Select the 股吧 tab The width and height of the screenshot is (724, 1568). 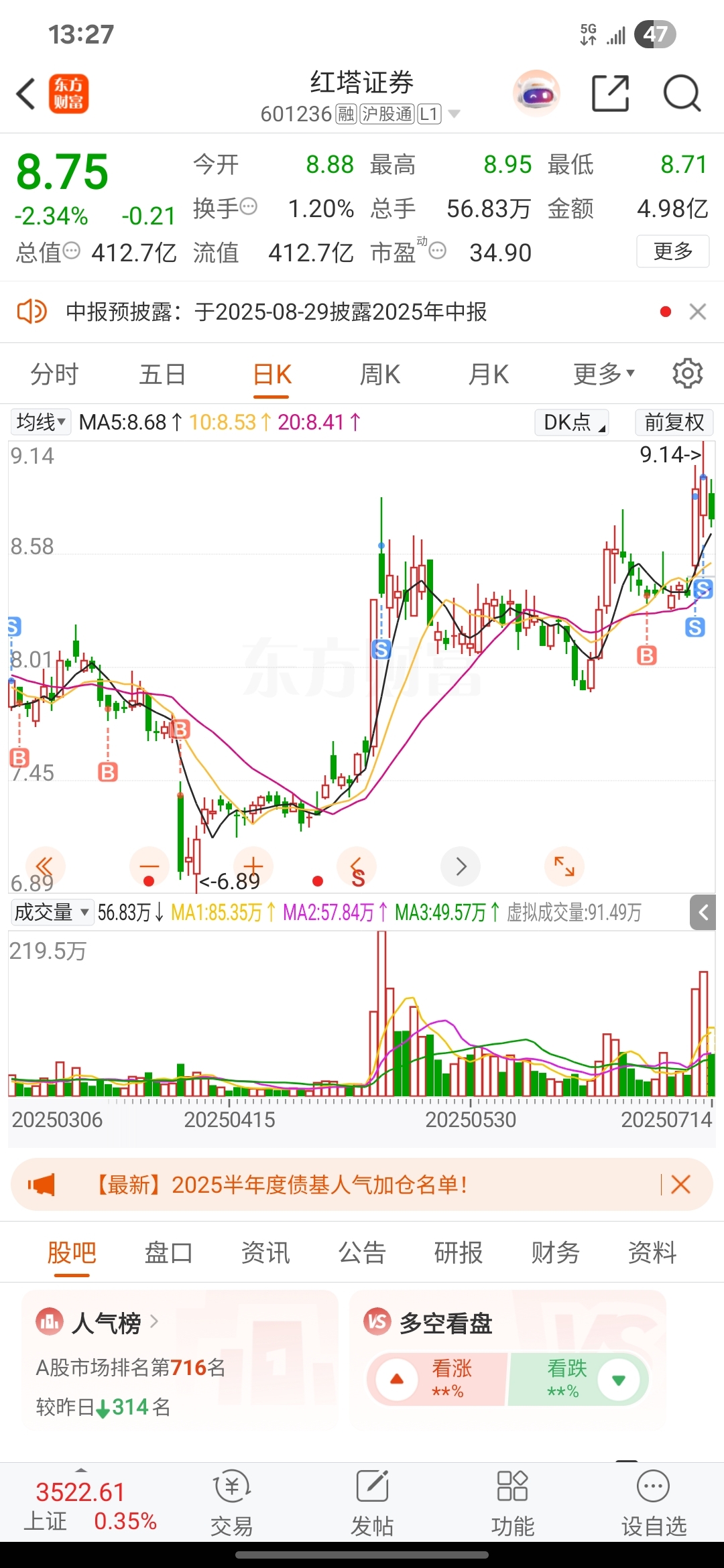(x=72, y=1252)
